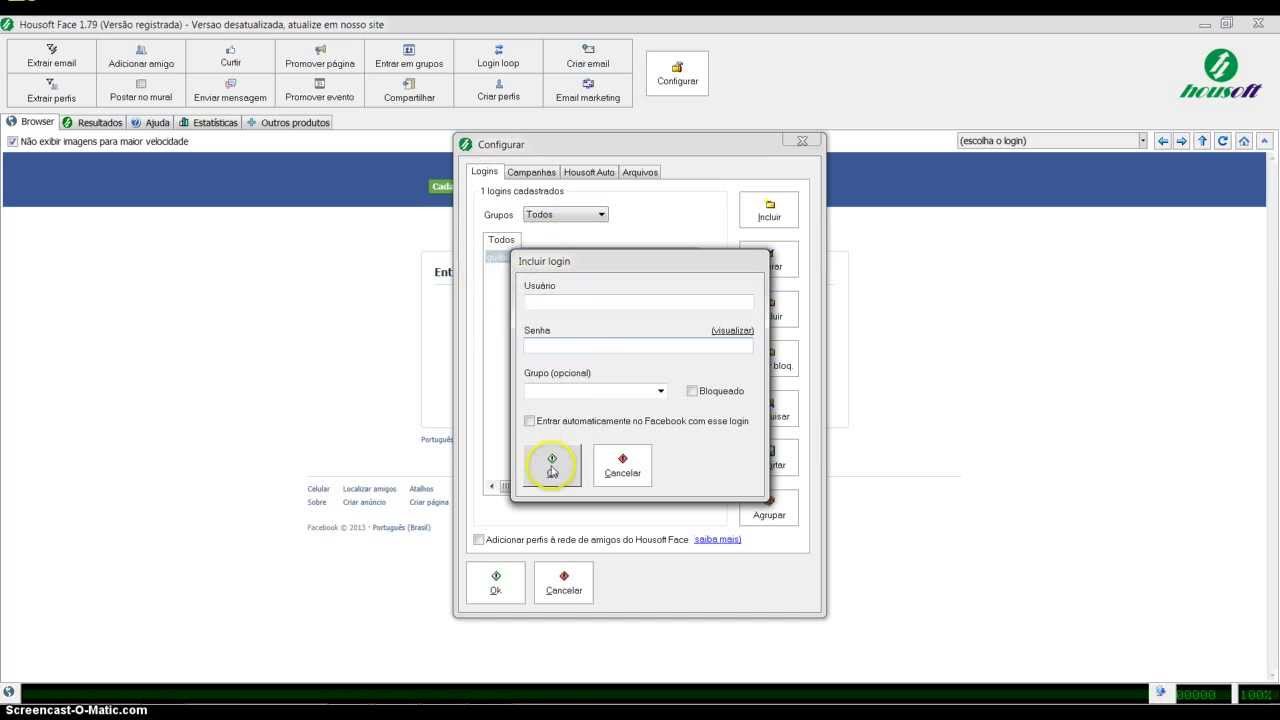Go forward with the browser forward arrow

[x=1182, y=141]
